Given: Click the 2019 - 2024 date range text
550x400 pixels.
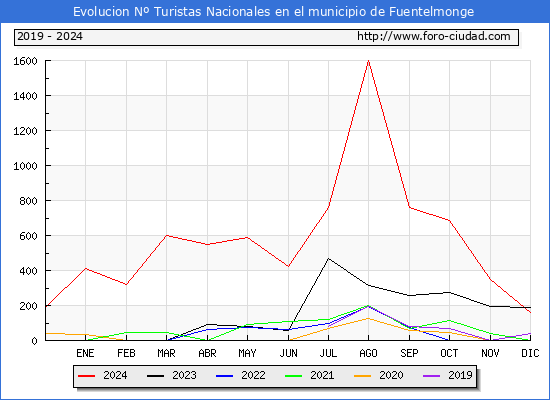Looking at the screenshot, I should coord(50,36).
